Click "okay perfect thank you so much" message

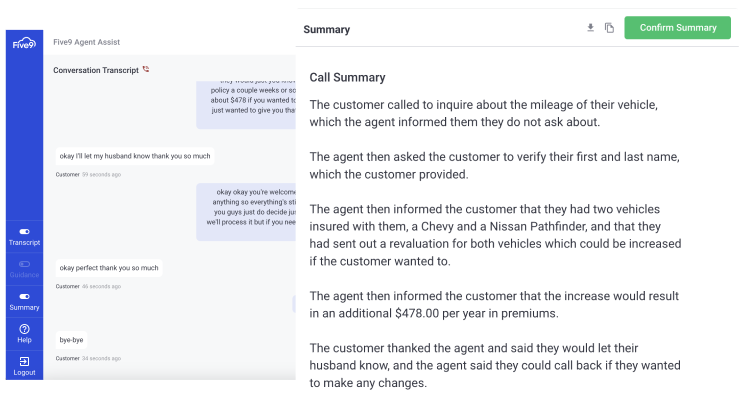109,268
